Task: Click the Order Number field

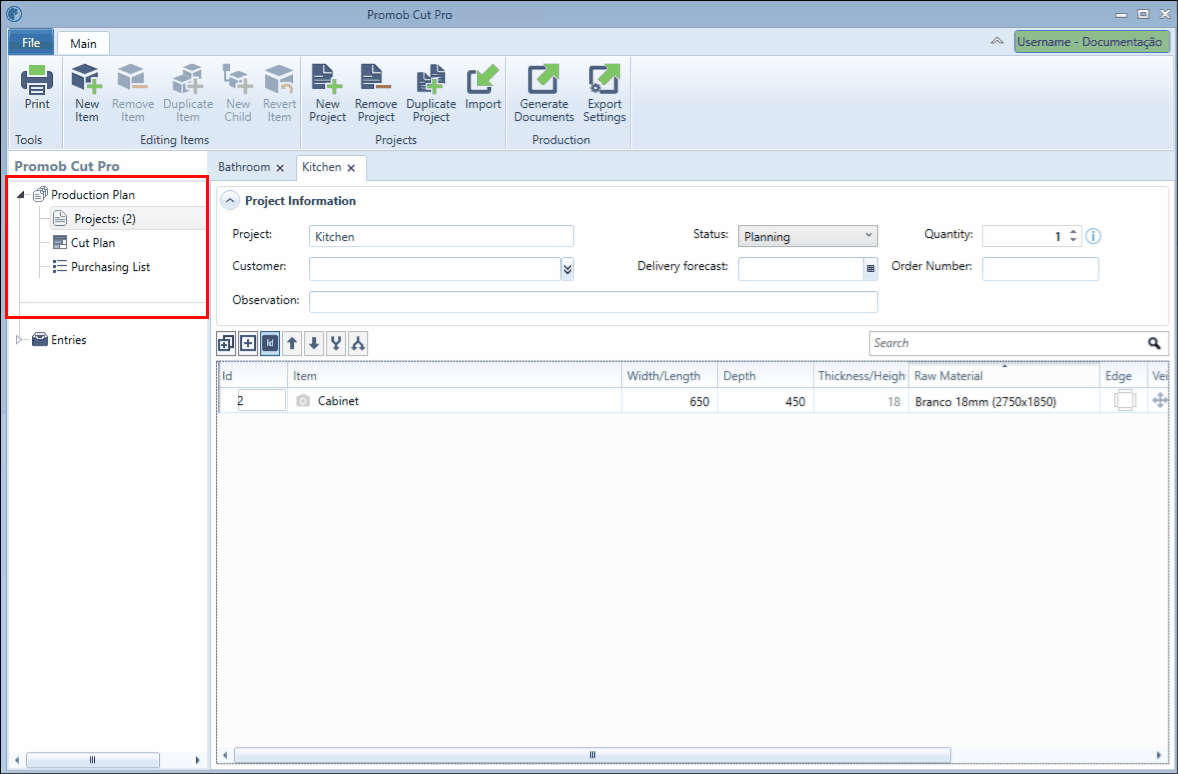Action: point(1041,268)
